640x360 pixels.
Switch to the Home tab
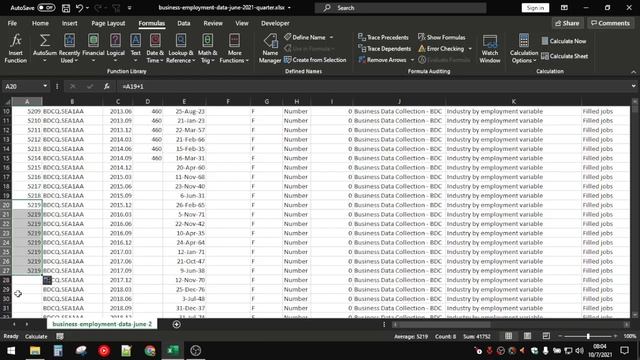coord(40,23)
